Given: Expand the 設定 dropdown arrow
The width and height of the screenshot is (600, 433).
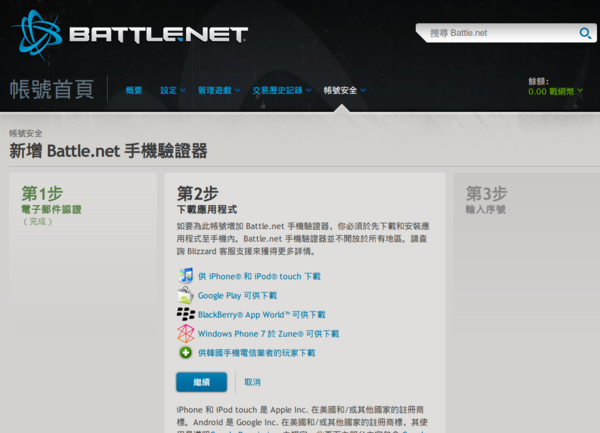Looking at the screenshot, I should (x=183, y=91).
